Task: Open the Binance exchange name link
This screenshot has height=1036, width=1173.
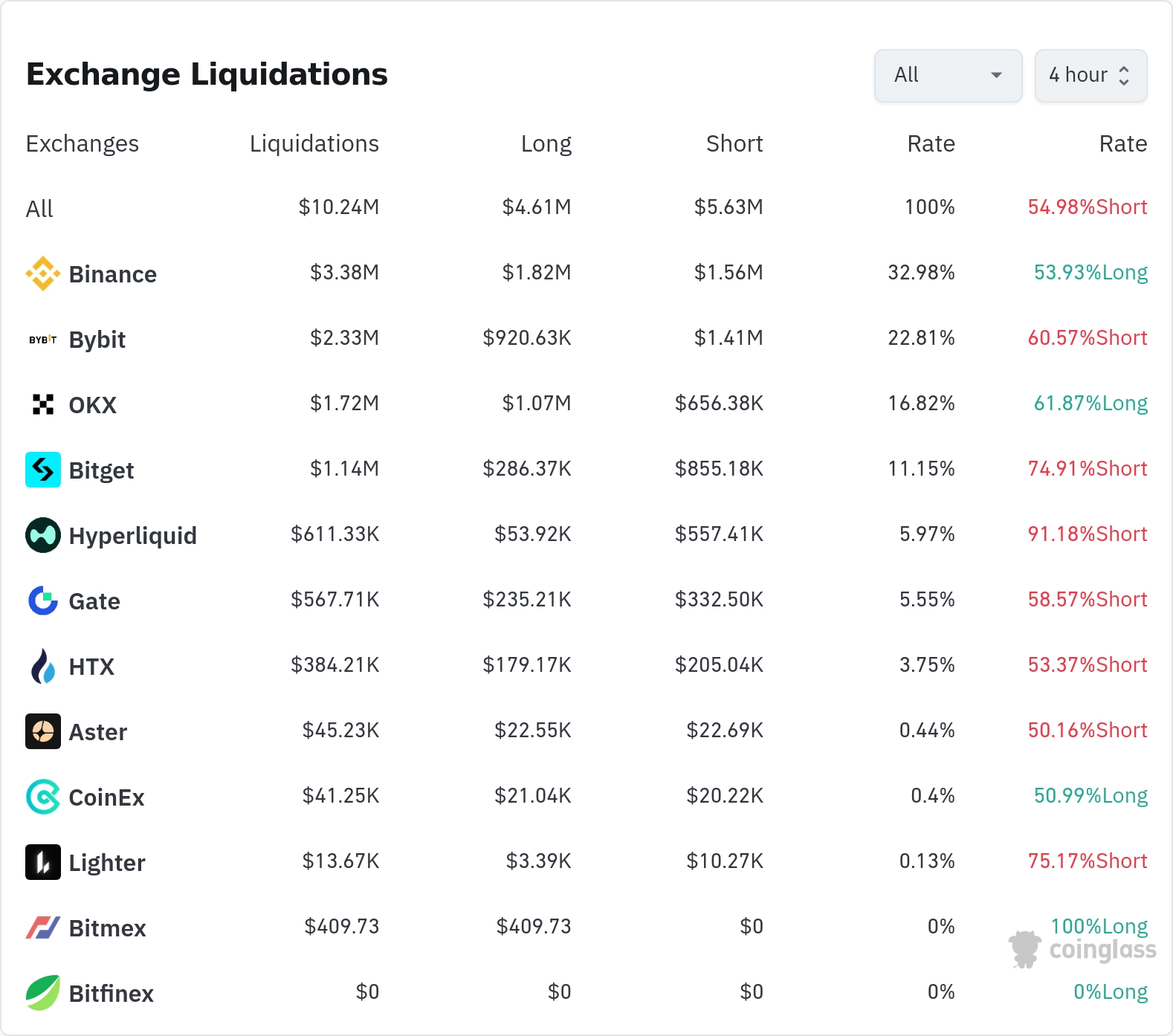Action: 112,274
